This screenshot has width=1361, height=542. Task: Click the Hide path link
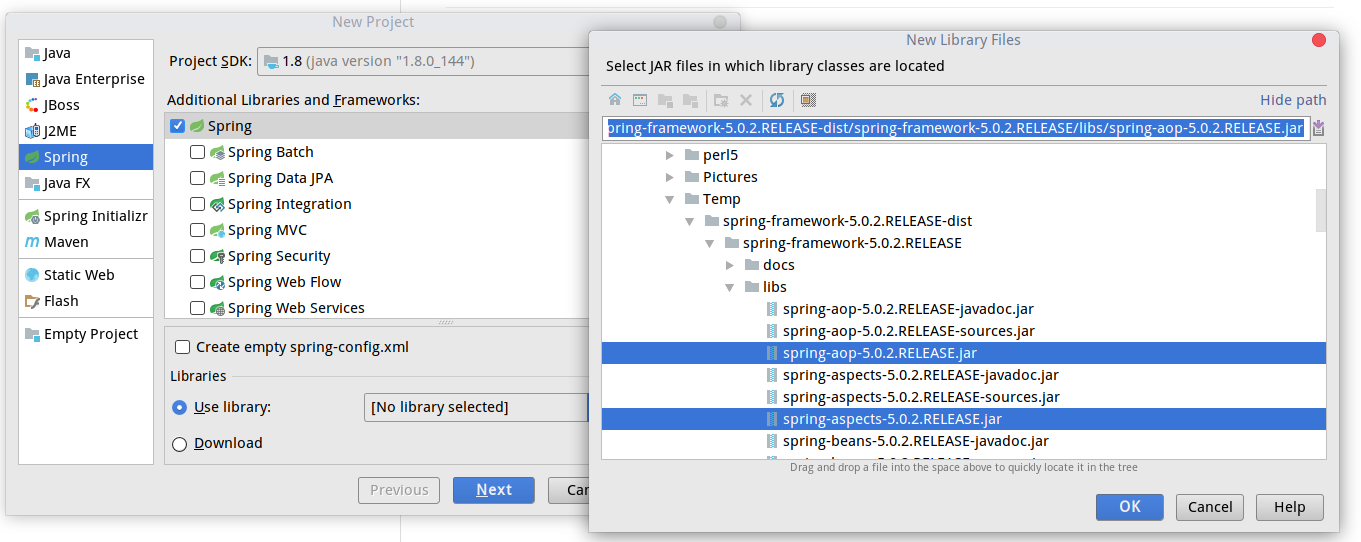1293,100
